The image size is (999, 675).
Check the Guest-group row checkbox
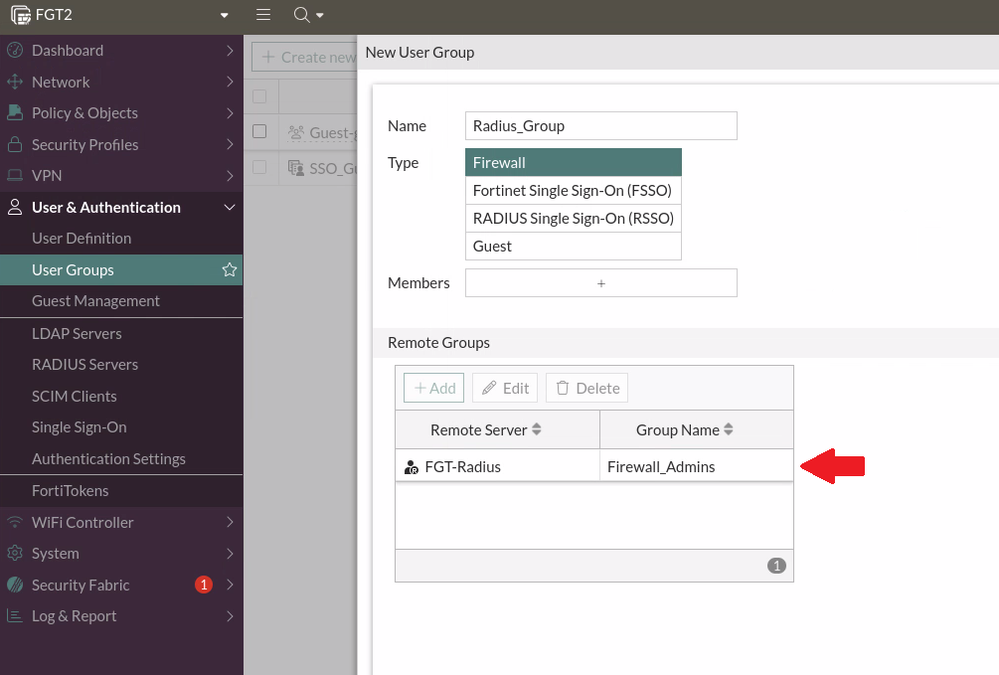click(260, 131)
